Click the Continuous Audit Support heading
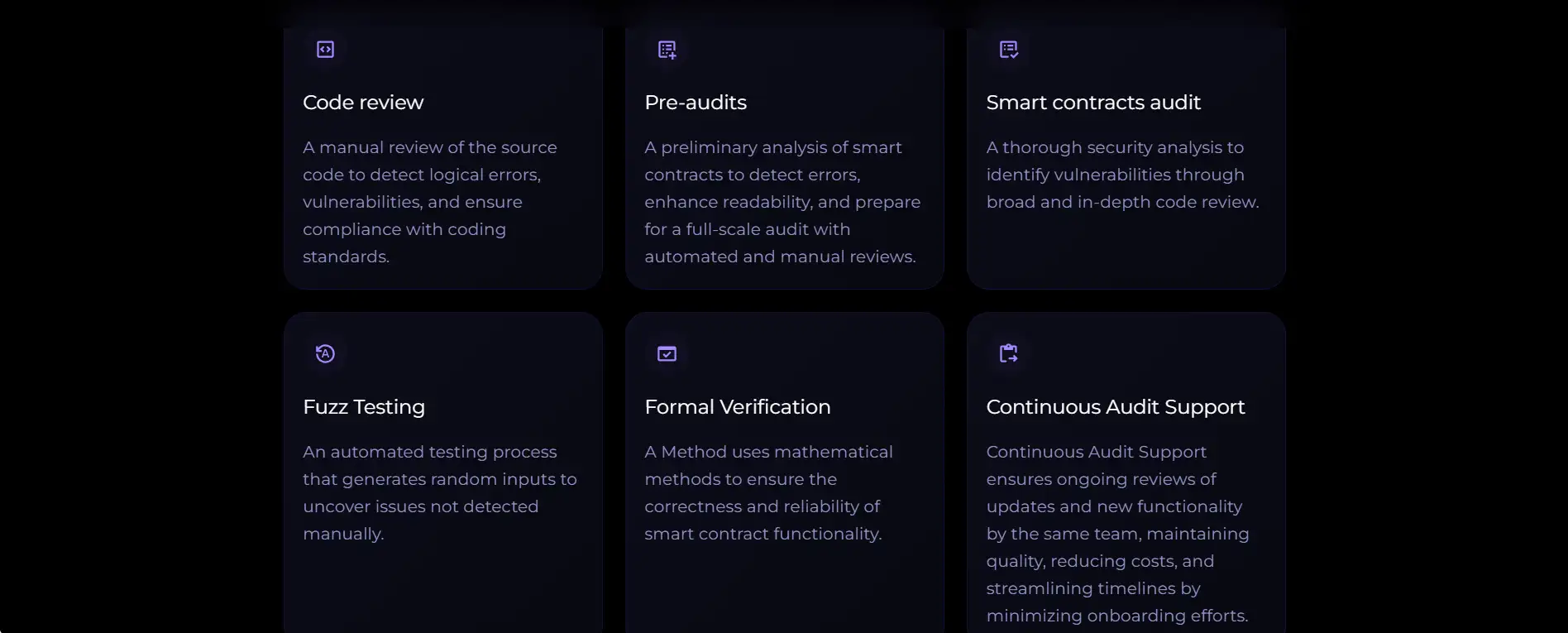Image resolution: width=1568 pixels, height=633 pixels. click(1115, 407)
